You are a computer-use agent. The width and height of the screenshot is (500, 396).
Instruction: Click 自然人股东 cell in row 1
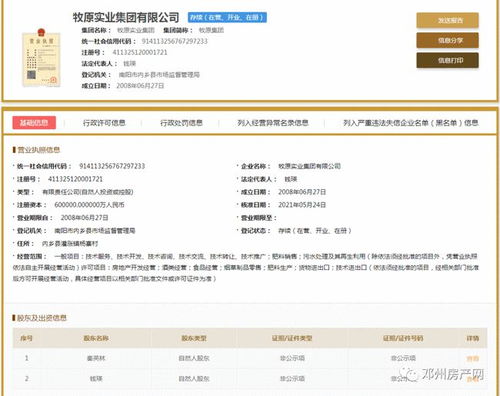[194, 358]
